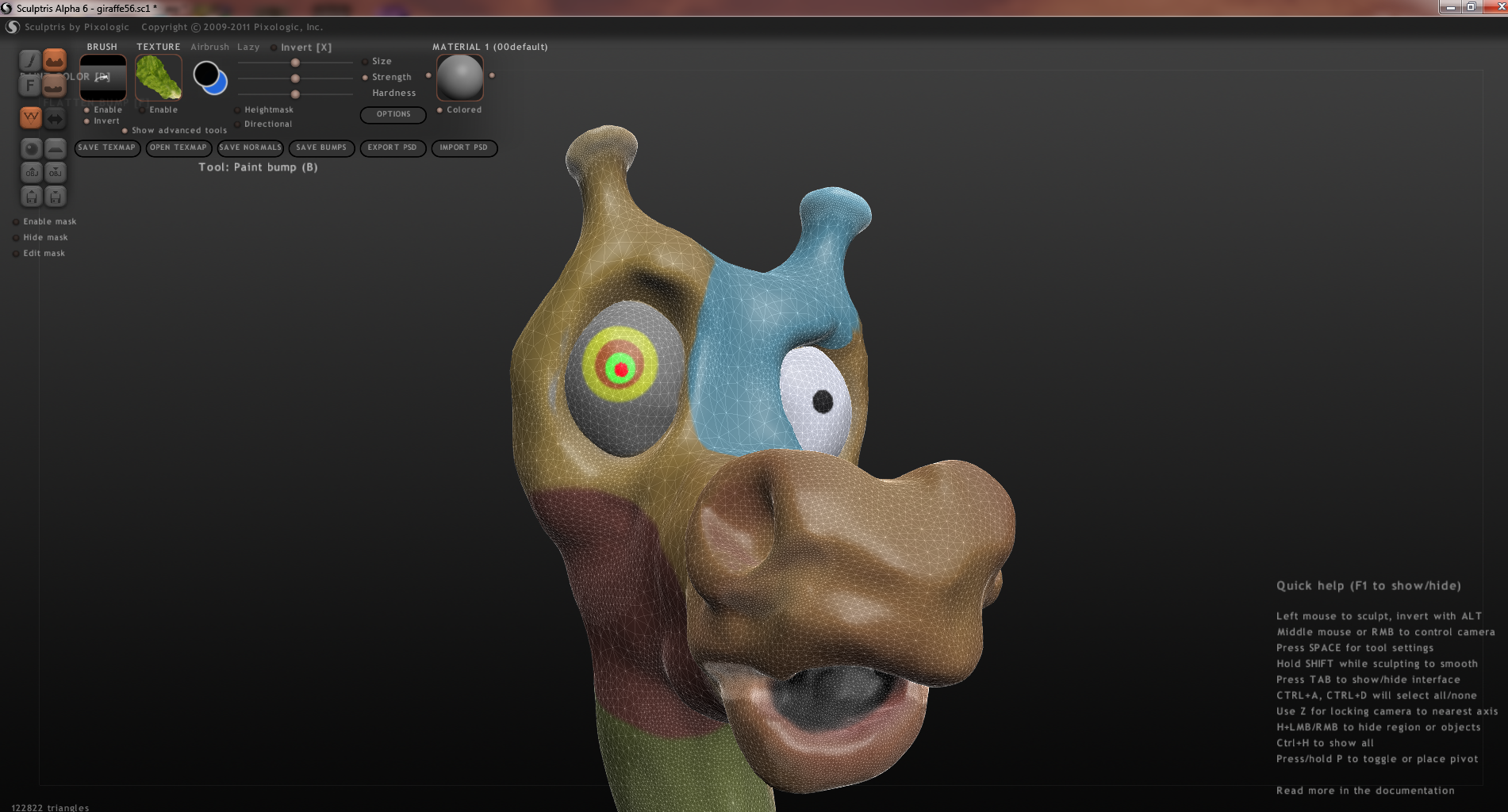Click the Import PSD button

464,148
